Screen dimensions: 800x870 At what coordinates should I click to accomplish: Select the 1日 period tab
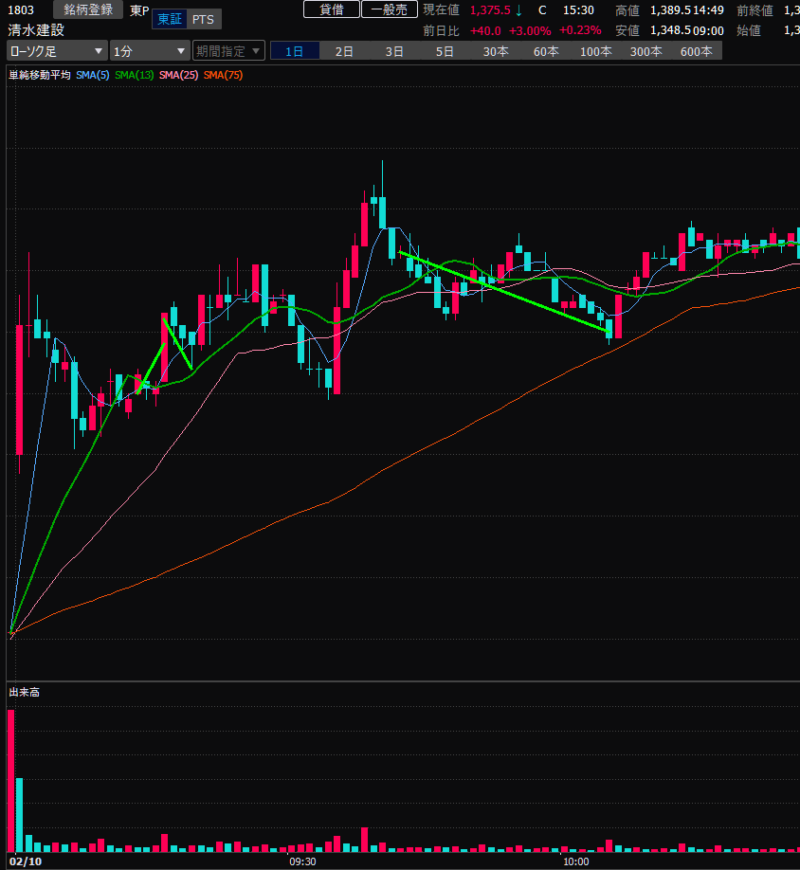(x=294, y=51)
